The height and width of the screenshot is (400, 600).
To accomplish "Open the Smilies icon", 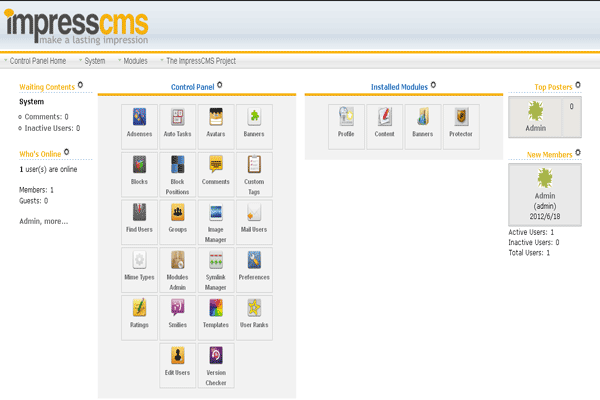I will [x=178, y=318].
